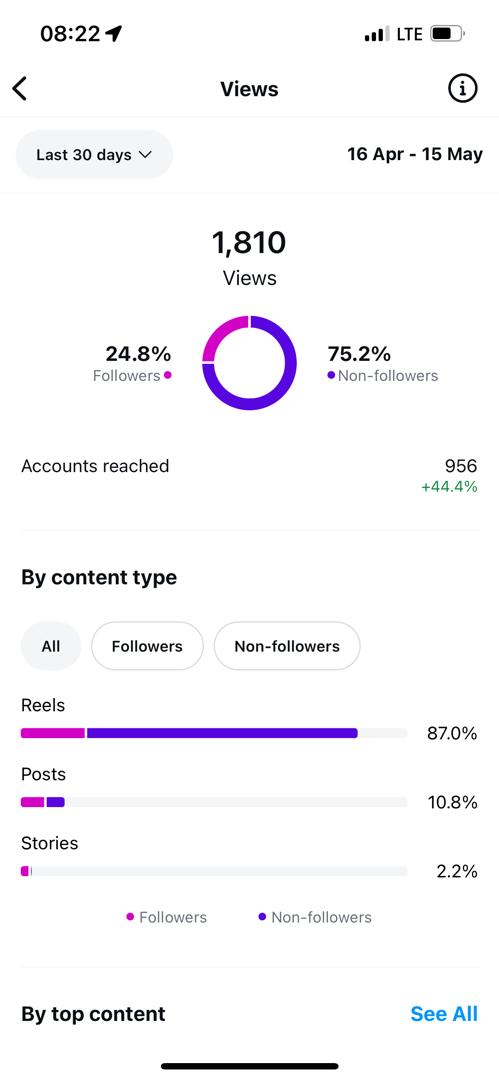
Task: Select the Non-followers filter chip
Action: (x=287, y=646)
